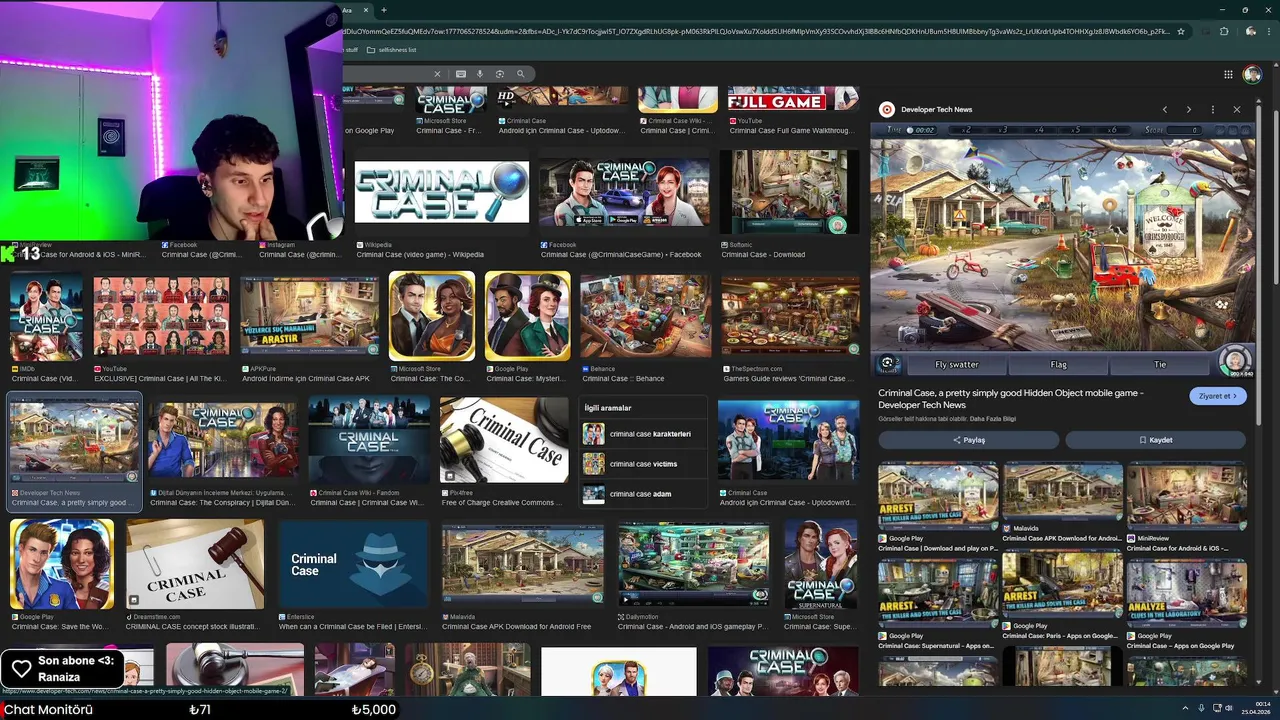
Task: Open Dreamstime CRIMINAL CASE concept stock image
Action: [194, 565]
